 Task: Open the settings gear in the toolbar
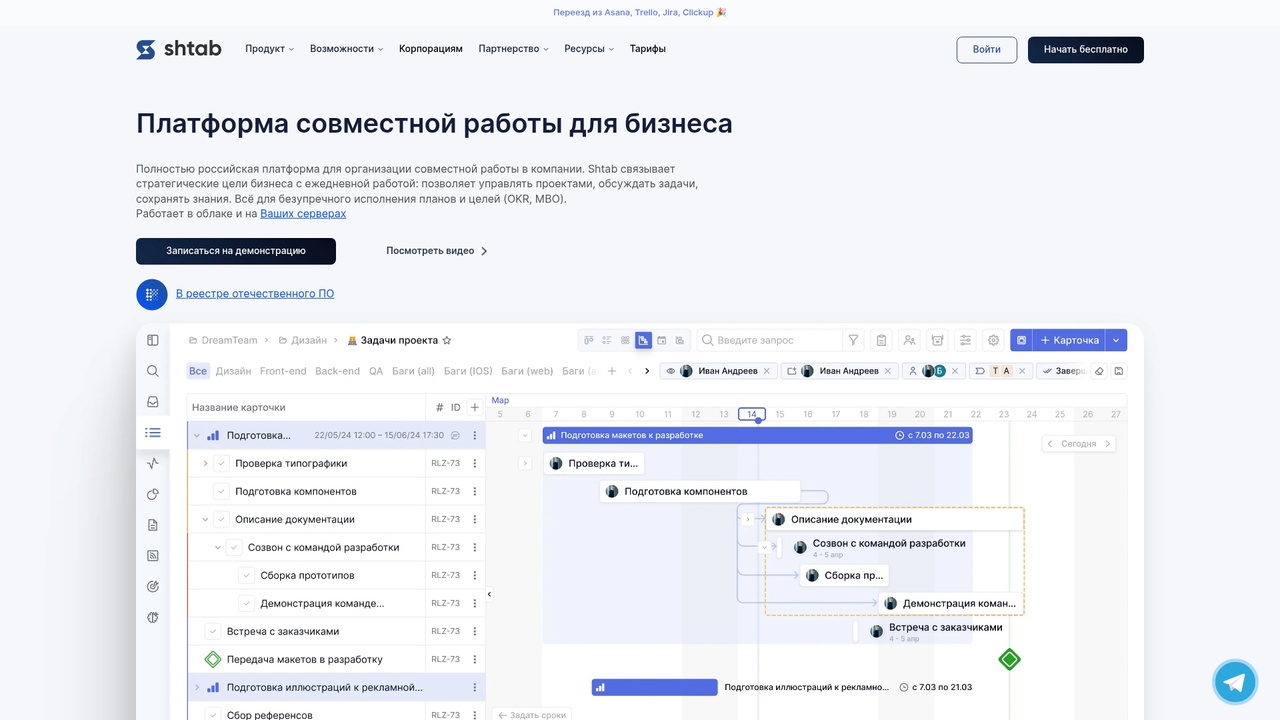pos(993,340)
